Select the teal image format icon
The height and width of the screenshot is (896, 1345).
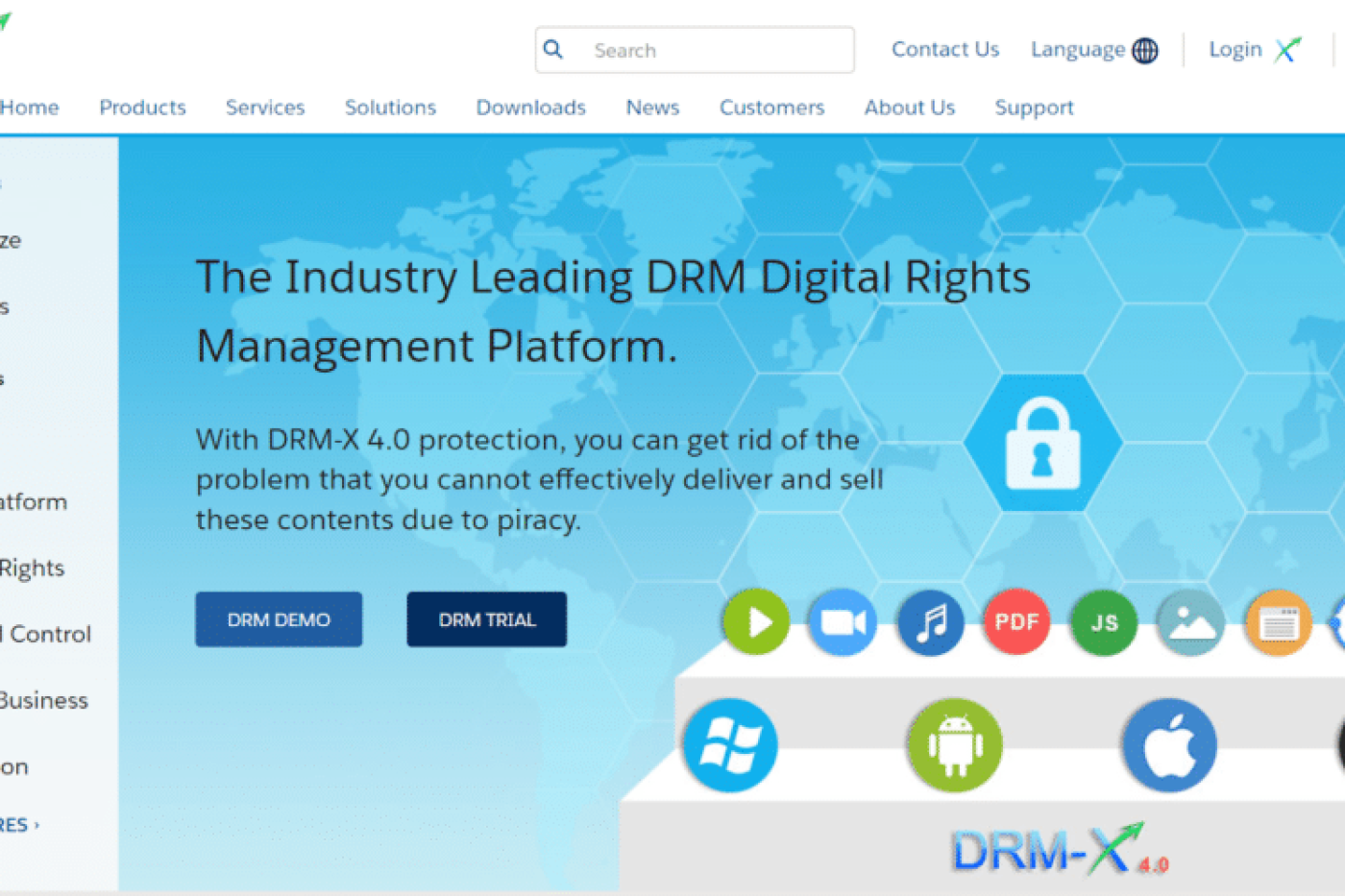pos(1190,622)
